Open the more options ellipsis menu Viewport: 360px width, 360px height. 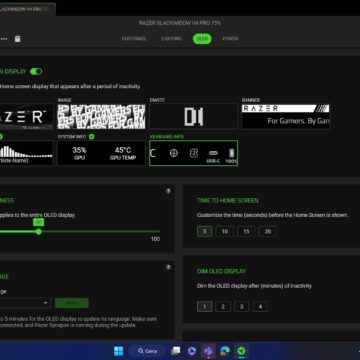click(x=4, y=39)
